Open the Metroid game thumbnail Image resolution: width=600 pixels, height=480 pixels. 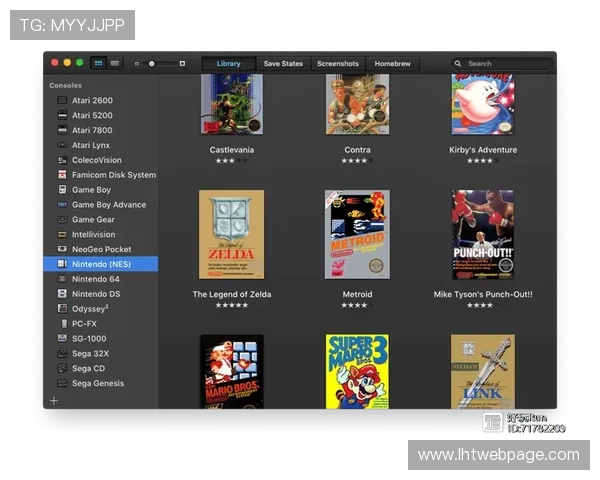[x=357, y=235]
